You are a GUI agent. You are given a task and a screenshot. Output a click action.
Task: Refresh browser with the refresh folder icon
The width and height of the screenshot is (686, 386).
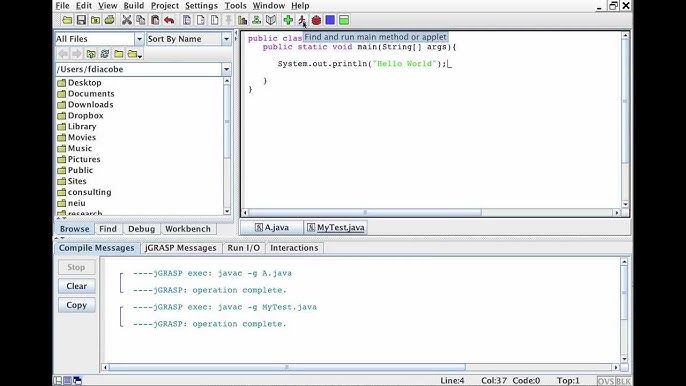click(x=105, y=54)
